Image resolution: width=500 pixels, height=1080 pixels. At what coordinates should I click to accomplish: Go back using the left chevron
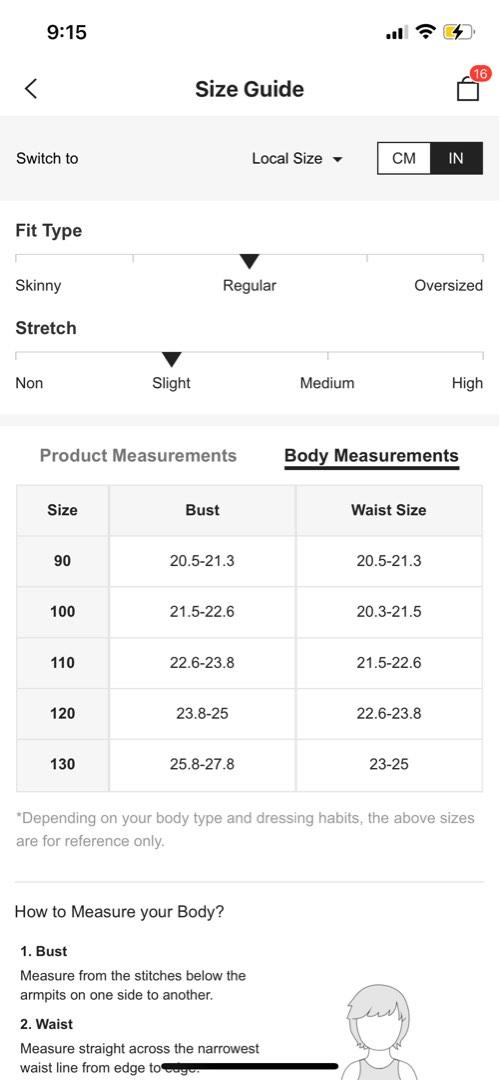point(31,89)
